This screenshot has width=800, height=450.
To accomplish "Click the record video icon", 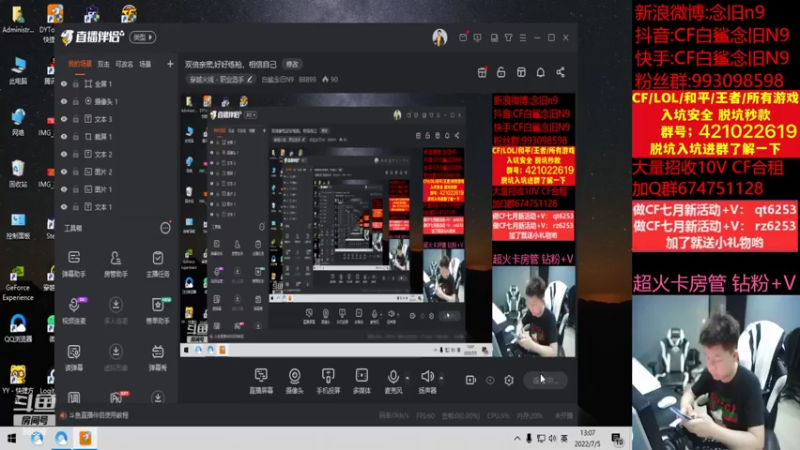I will click(471, 380).
